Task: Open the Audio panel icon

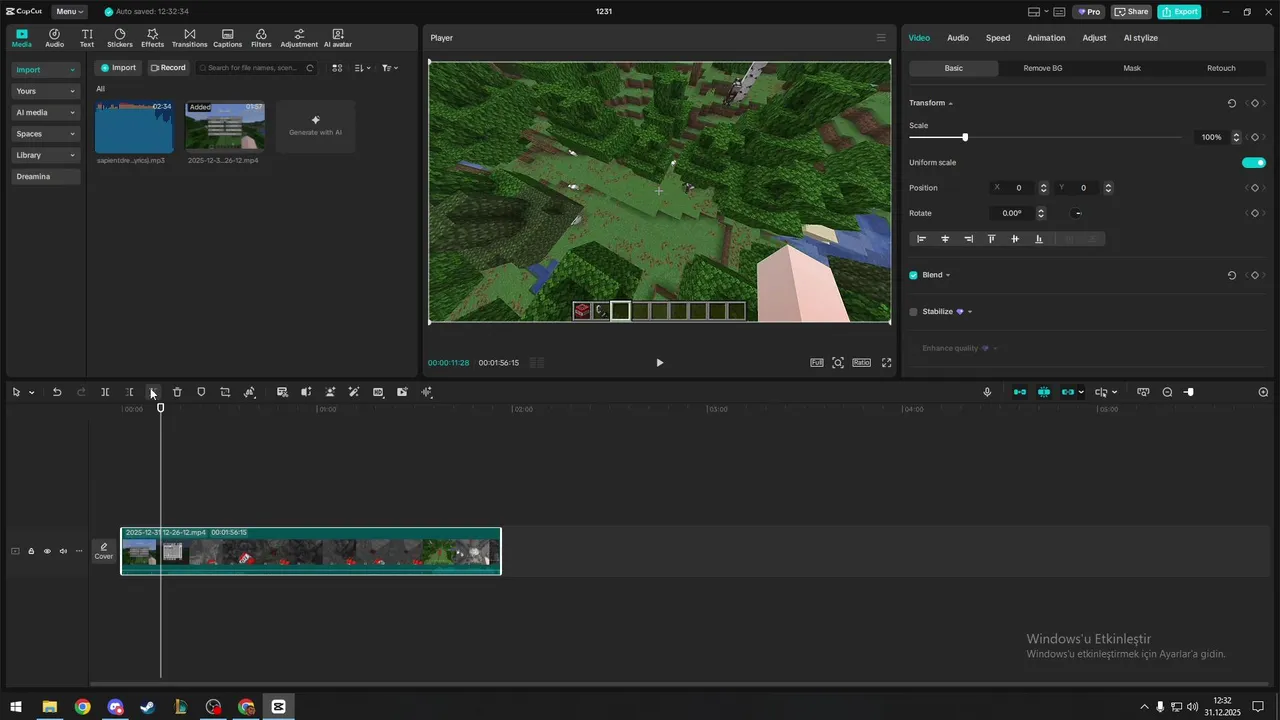Action: (x=54, y=38)
